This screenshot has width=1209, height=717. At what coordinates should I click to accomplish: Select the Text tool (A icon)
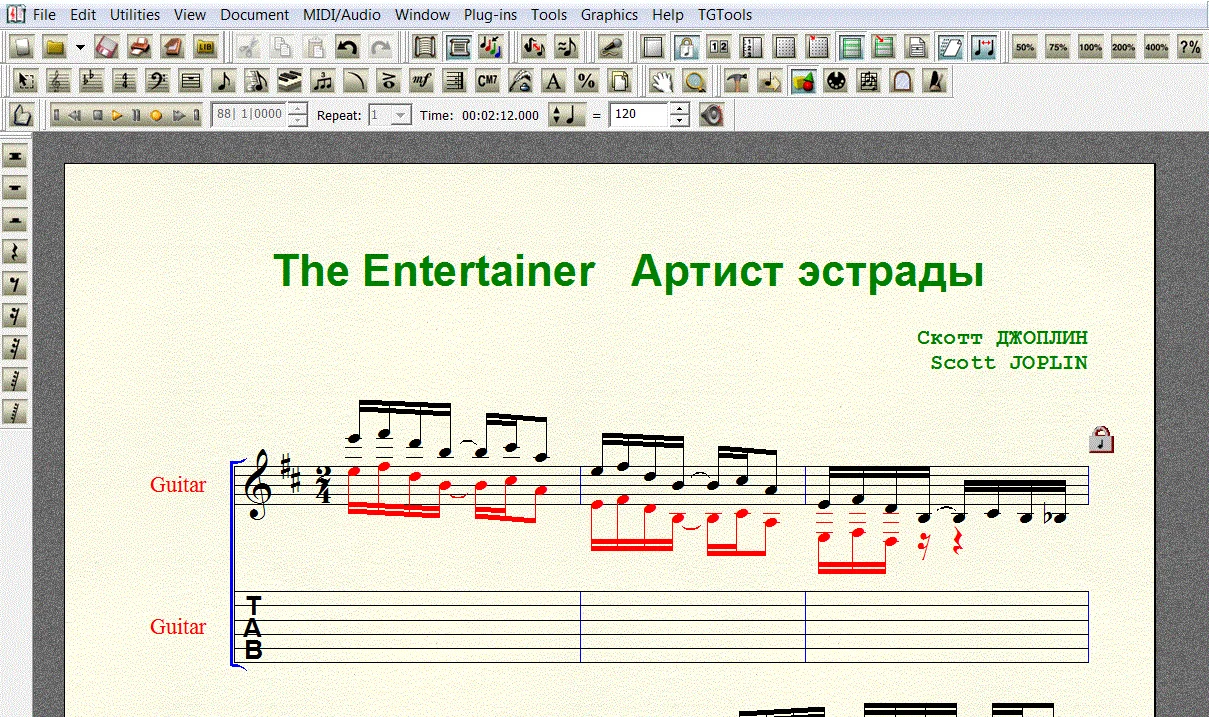tap(553, 81)
